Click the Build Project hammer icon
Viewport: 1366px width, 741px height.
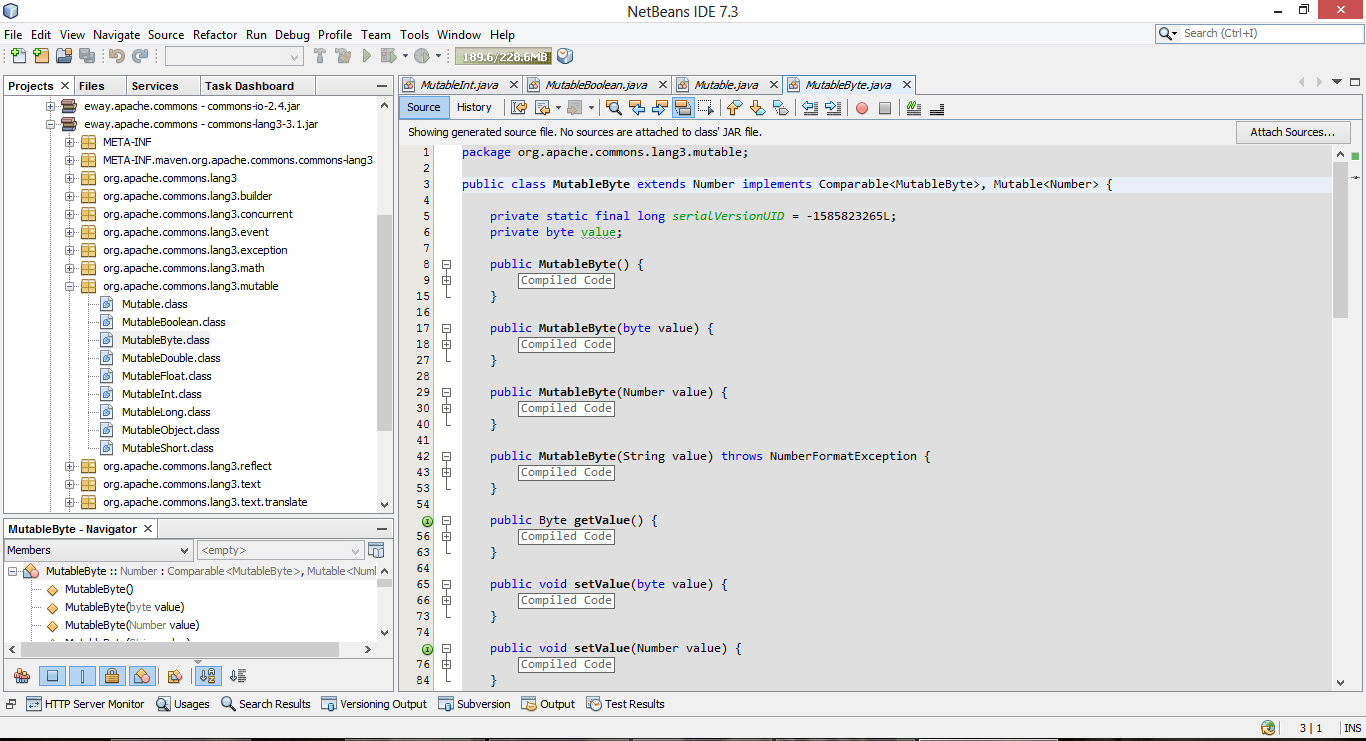(x=320, y=57)
